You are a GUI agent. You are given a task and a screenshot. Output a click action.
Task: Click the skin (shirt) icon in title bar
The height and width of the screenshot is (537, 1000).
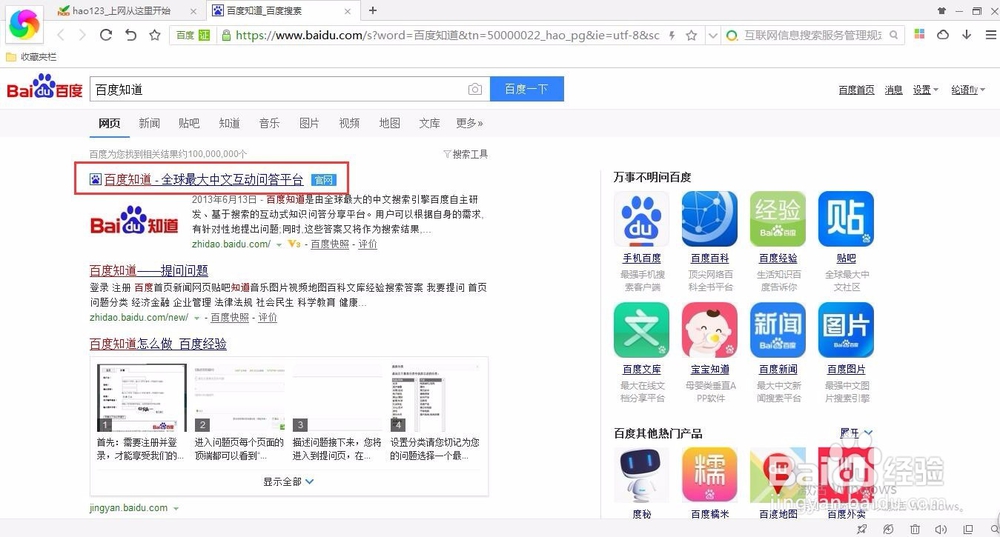tap(942, 11)
